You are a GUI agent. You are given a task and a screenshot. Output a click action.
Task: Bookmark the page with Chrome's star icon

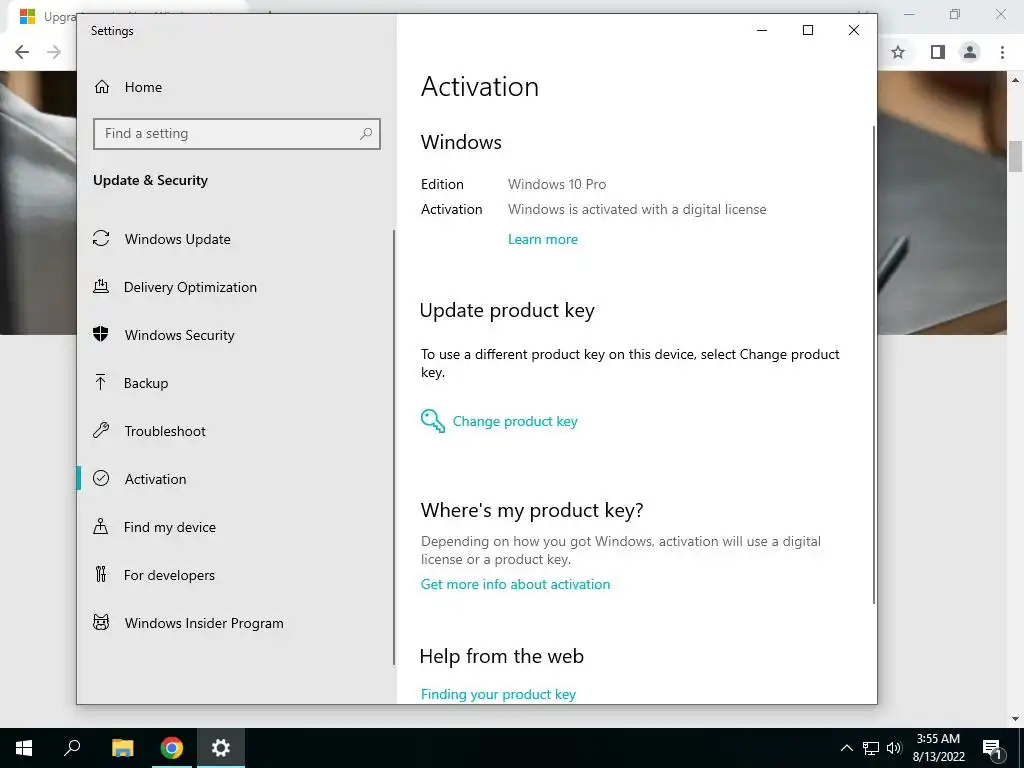click(x=898, y=52)
